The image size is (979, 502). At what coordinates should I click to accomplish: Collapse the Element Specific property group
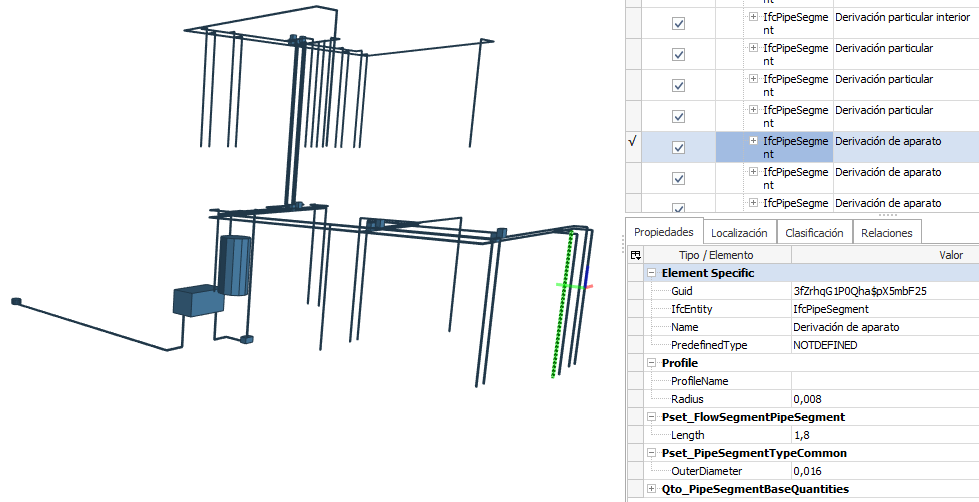652,273
